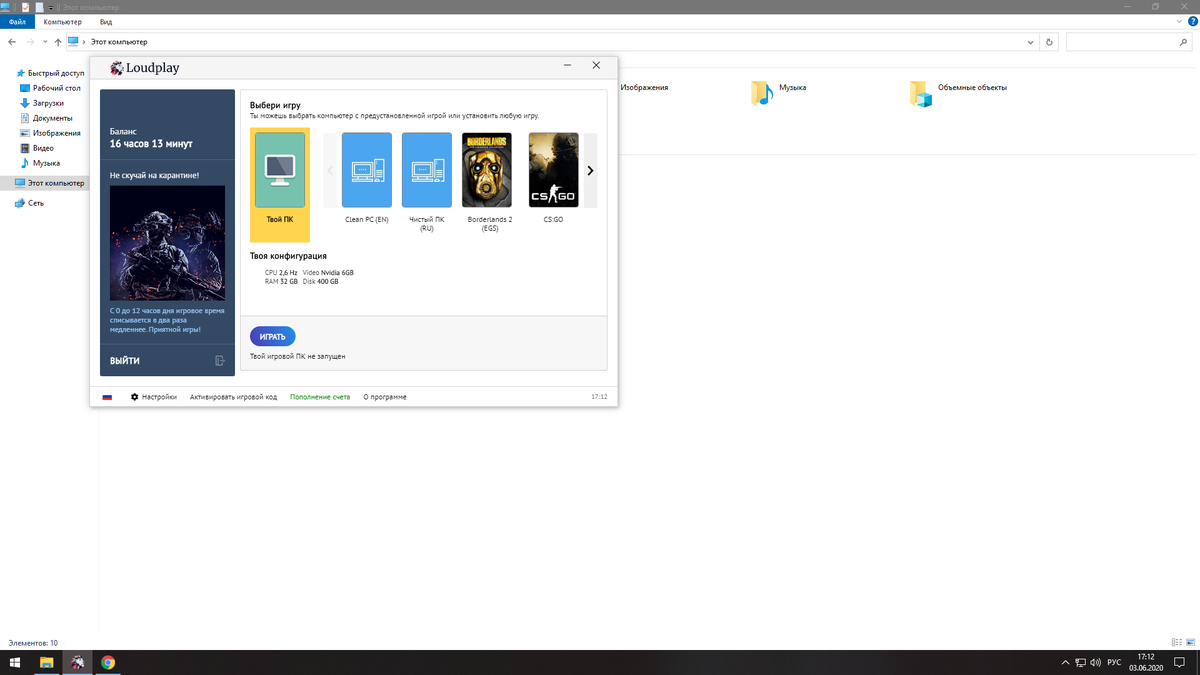Open Музыка in the navigation pane
This screenshot has height=675, width=1200.
46,163
